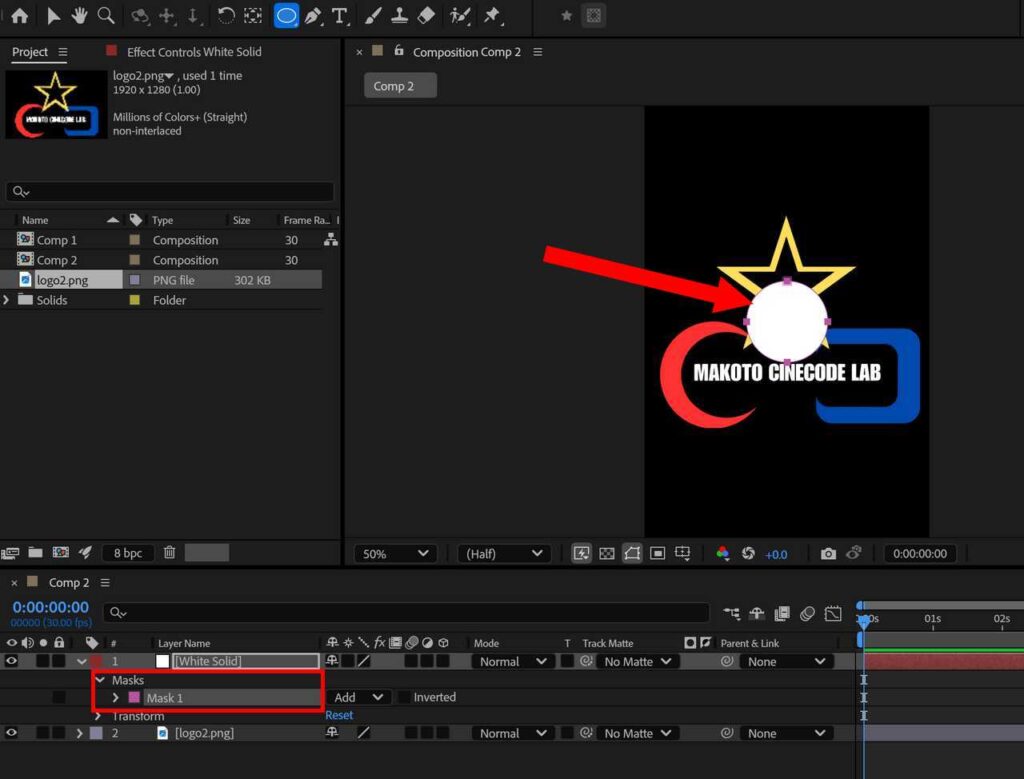Click the timeline current time 0:00:00:00
1024x779 pixels.
(50, 607)
